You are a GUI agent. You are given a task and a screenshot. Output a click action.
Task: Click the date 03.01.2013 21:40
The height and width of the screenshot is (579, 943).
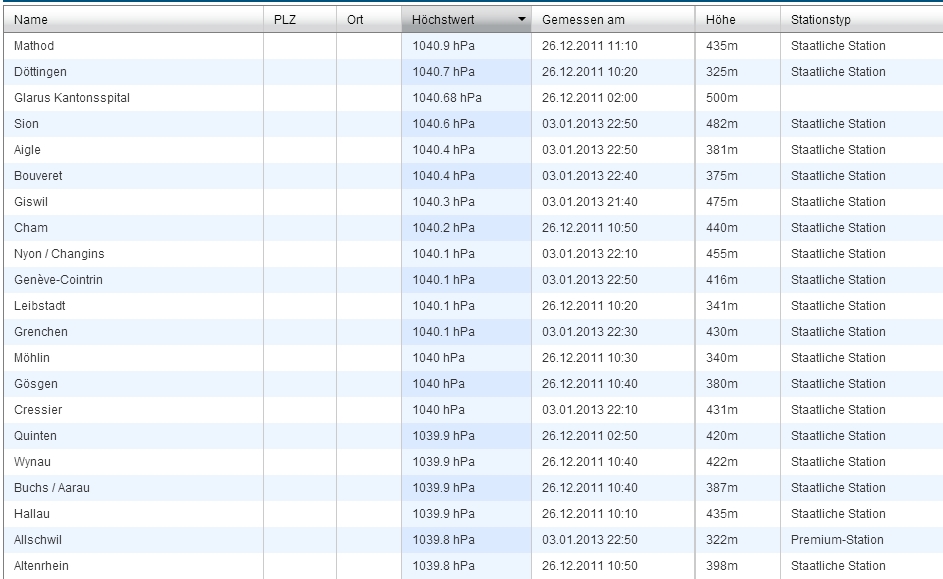[x=589, y=201]
